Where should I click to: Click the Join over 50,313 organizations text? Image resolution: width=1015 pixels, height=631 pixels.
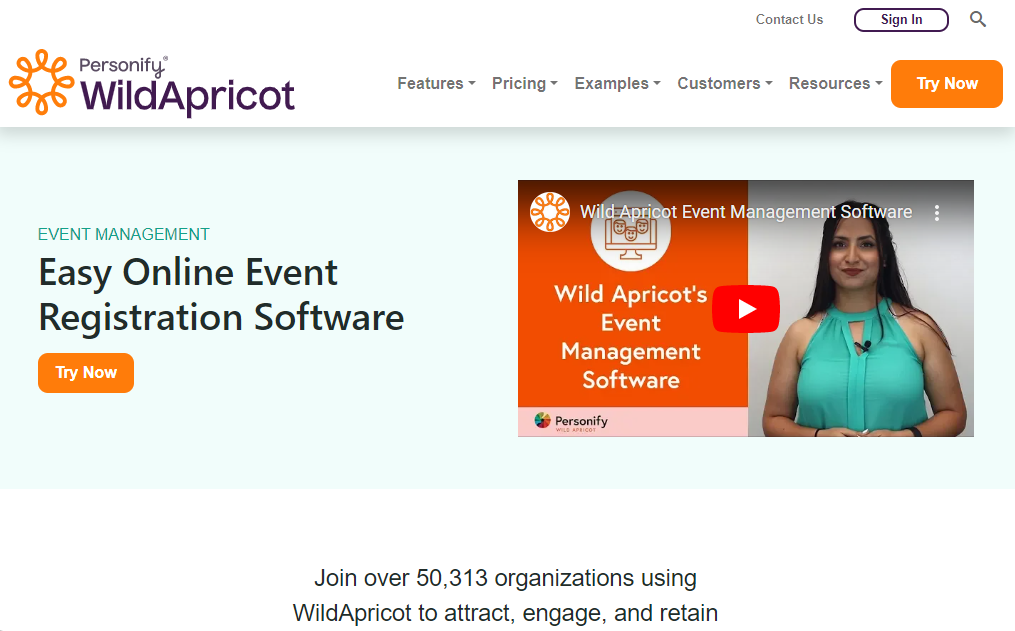pos(505,595)
